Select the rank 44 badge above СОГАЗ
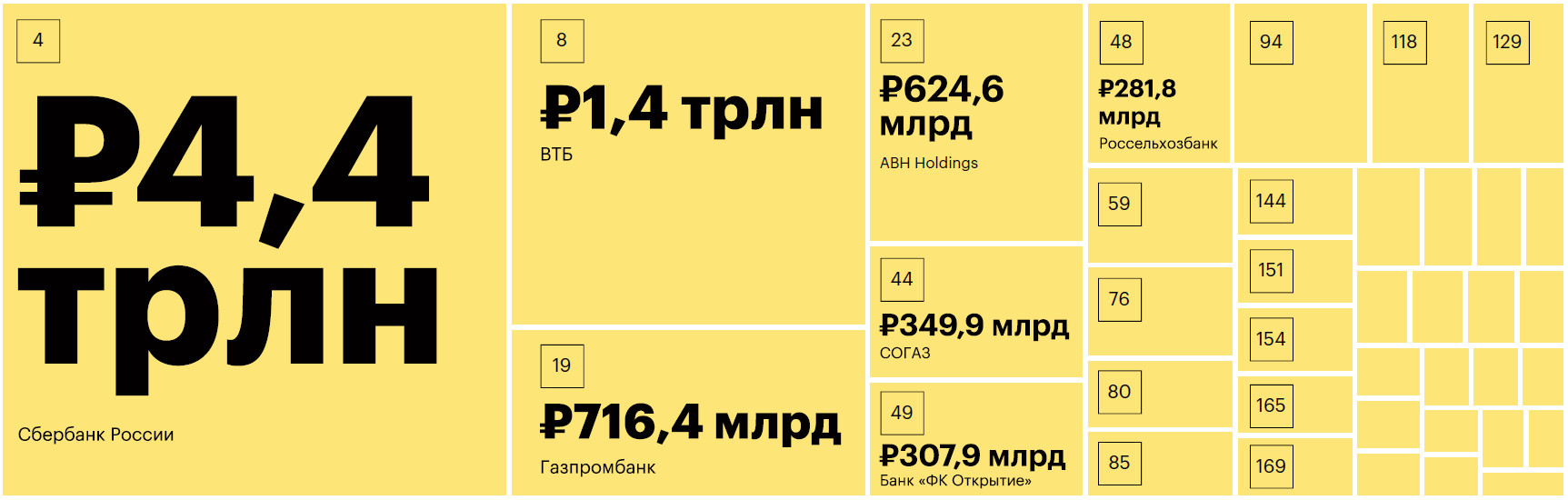This screenshot has height=500, width=1568. (902, 279)
